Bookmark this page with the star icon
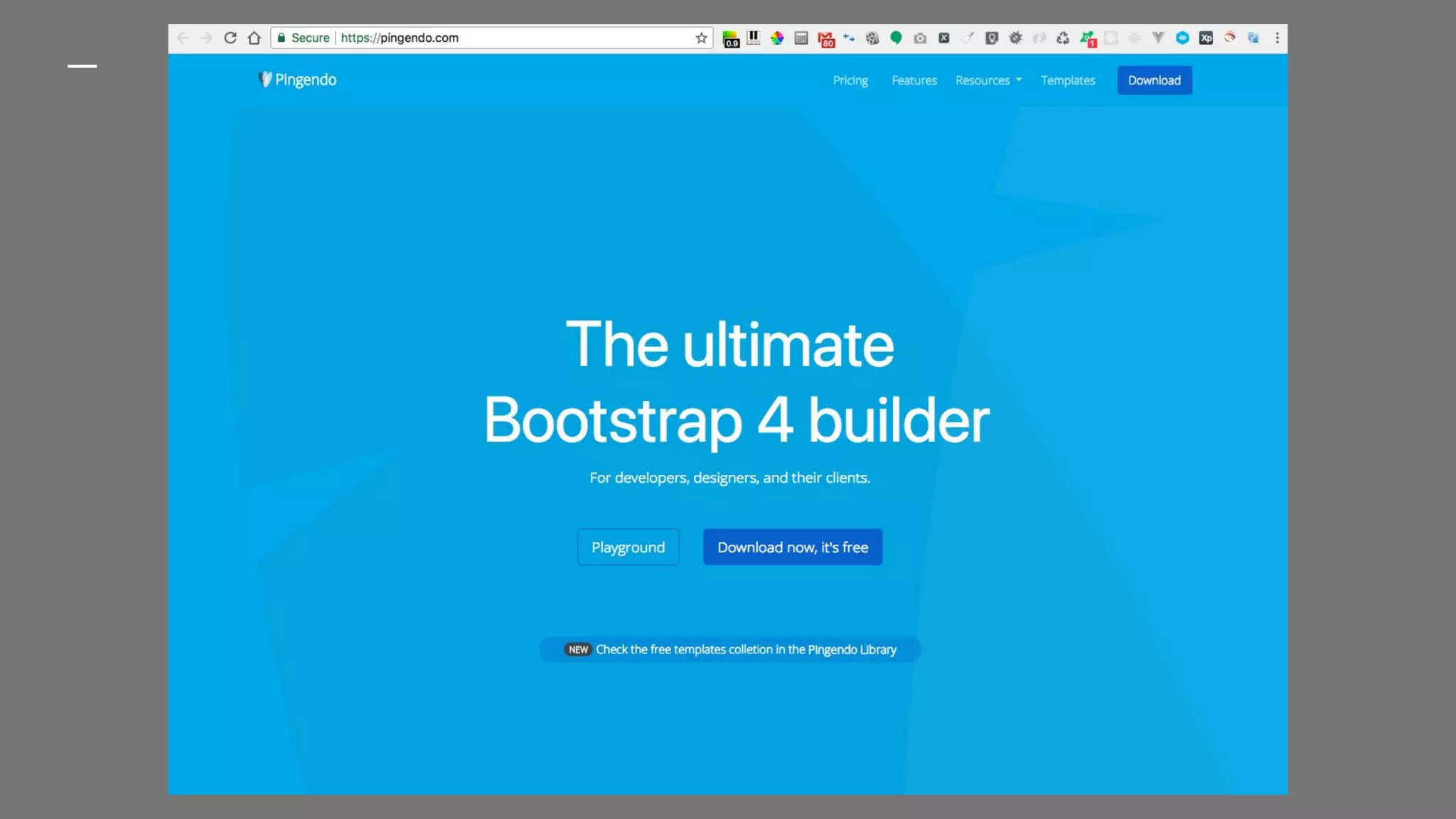This screenshot has width=1456, height=819. click(702, 38)
